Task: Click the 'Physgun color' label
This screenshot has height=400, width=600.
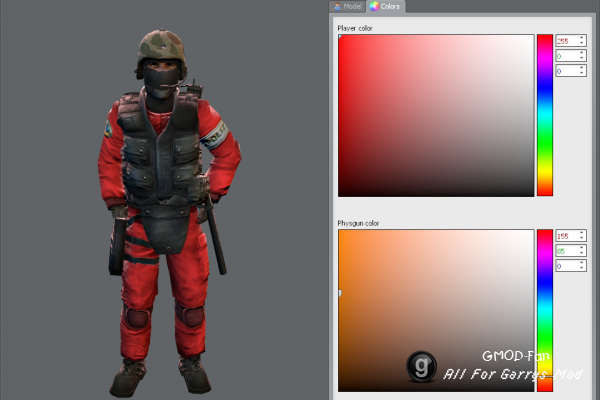Action: click(x=358, y=223)
